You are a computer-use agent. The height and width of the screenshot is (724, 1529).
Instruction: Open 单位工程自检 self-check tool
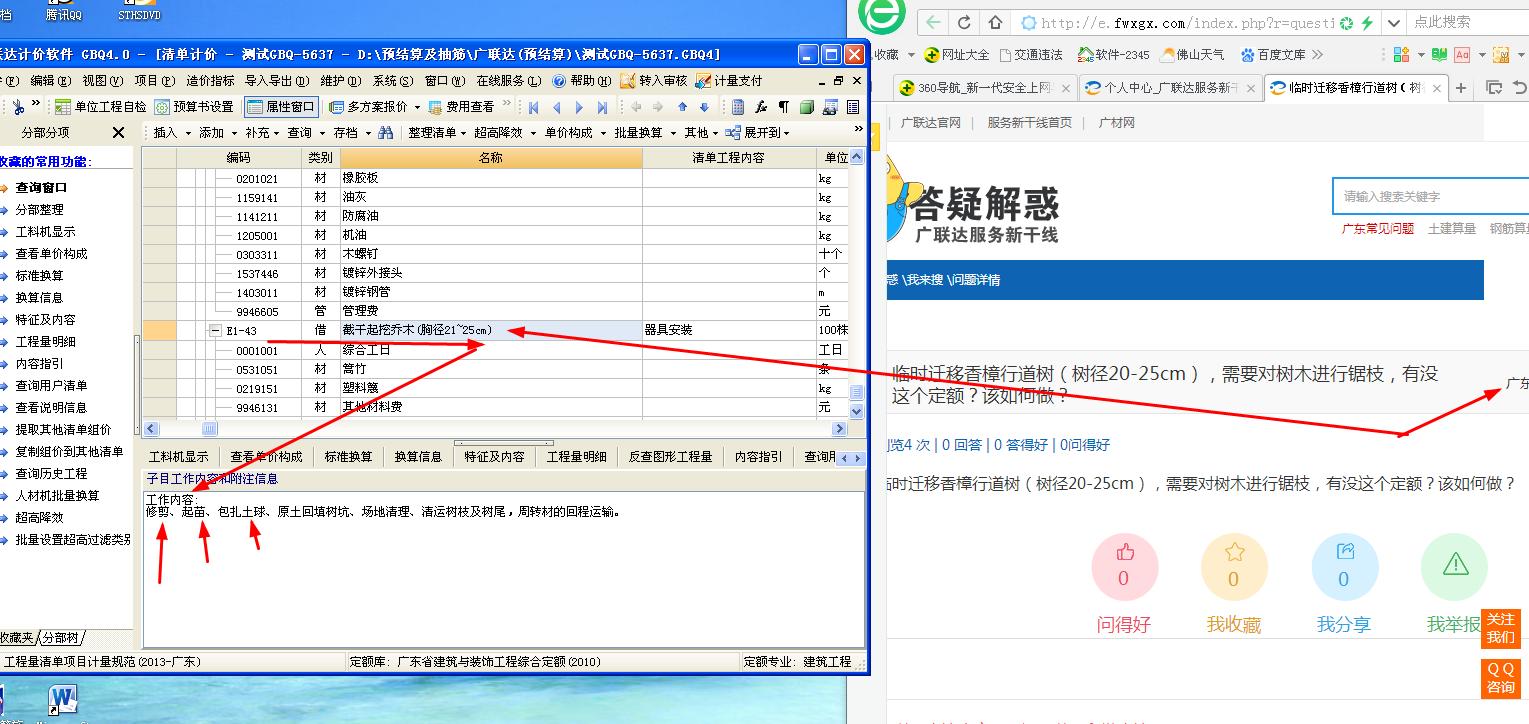(x=101, y=107)
